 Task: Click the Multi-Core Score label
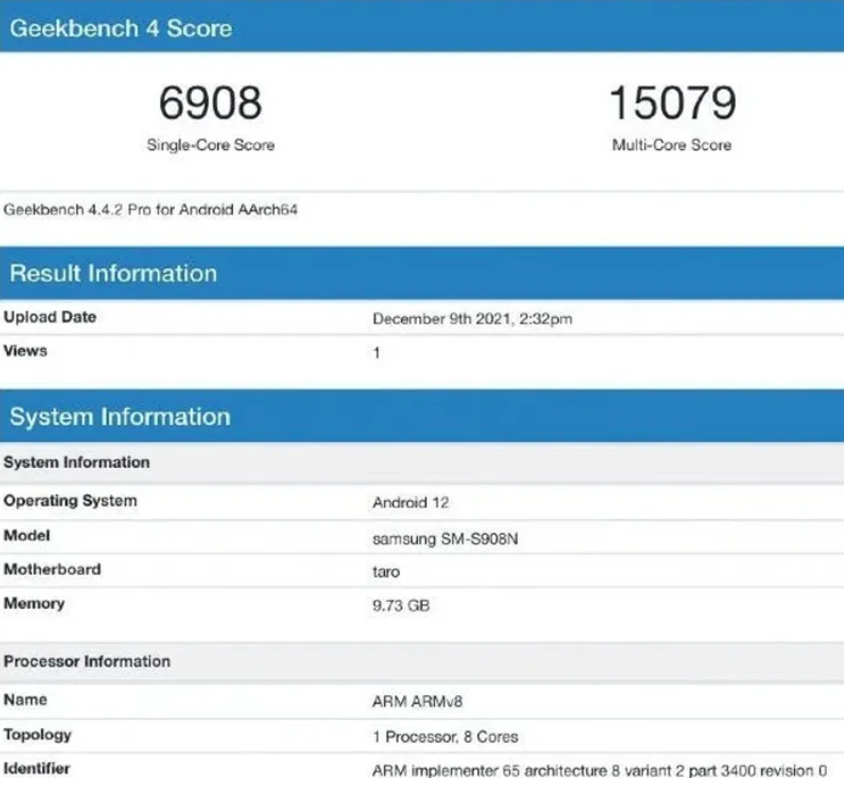(x=672, y=145)
